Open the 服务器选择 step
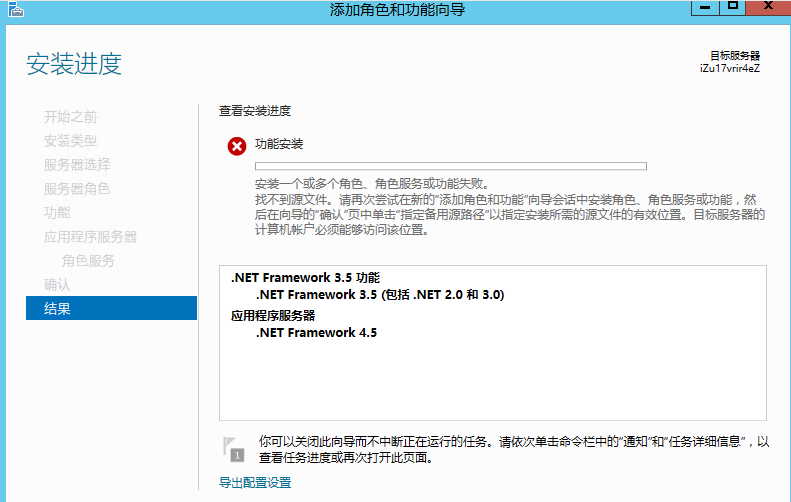Screen dimensions: 791x502 click(x=77, y=165)
